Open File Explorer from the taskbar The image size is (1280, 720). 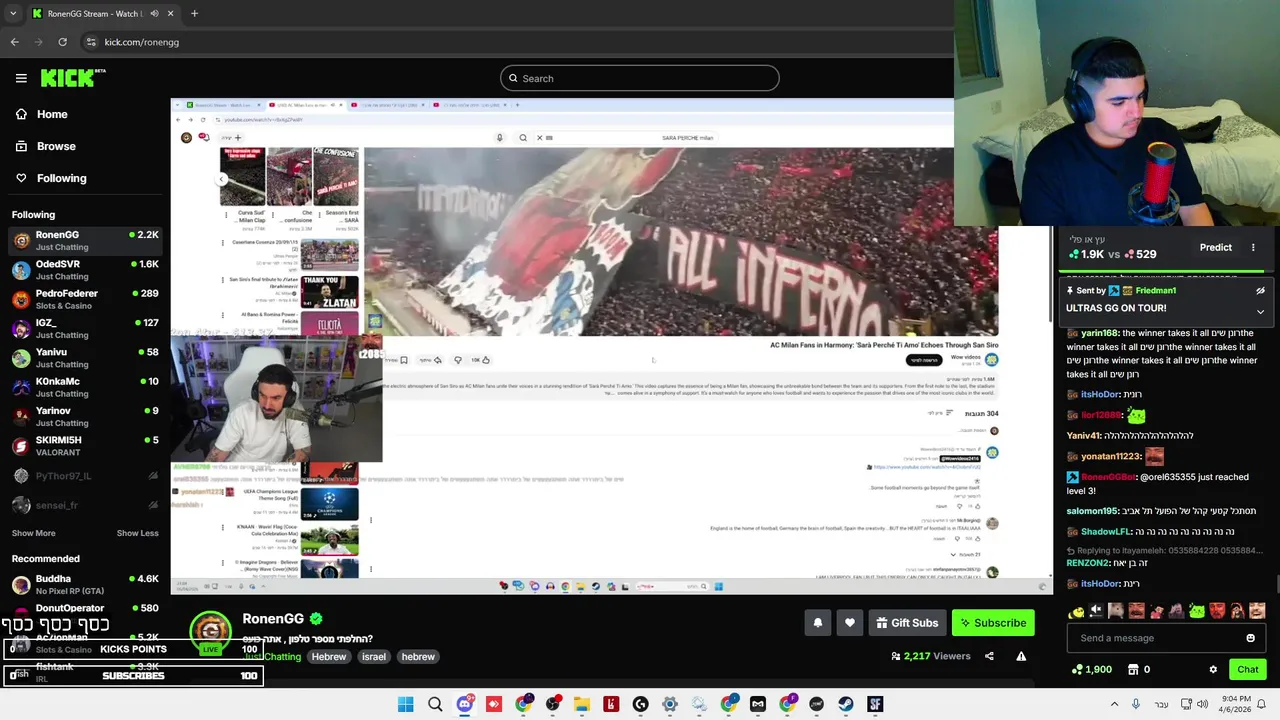click(582, 704)
